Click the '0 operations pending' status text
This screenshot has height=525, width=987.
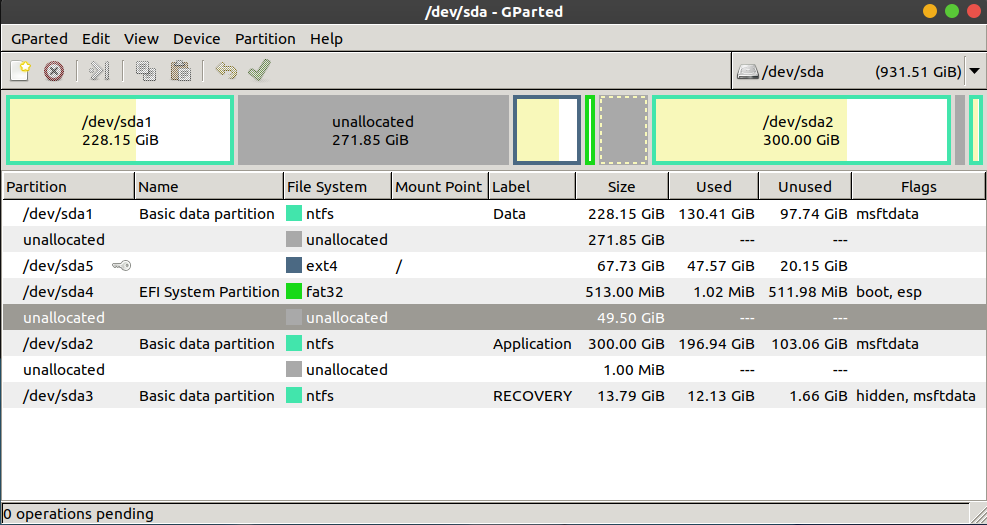[79, 514]
